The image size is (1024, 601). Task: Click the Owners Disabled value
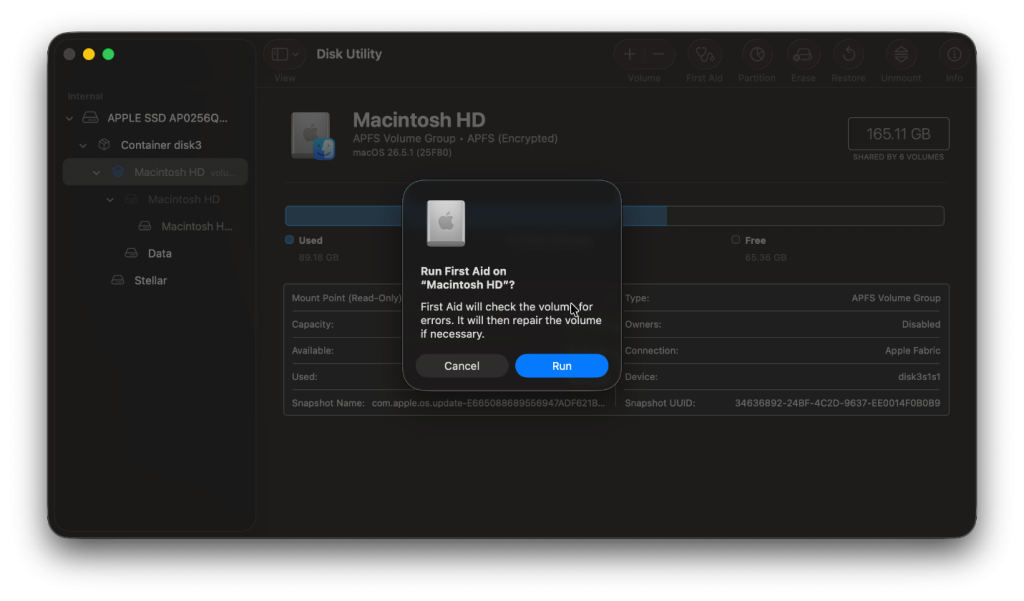click(921, 325)
